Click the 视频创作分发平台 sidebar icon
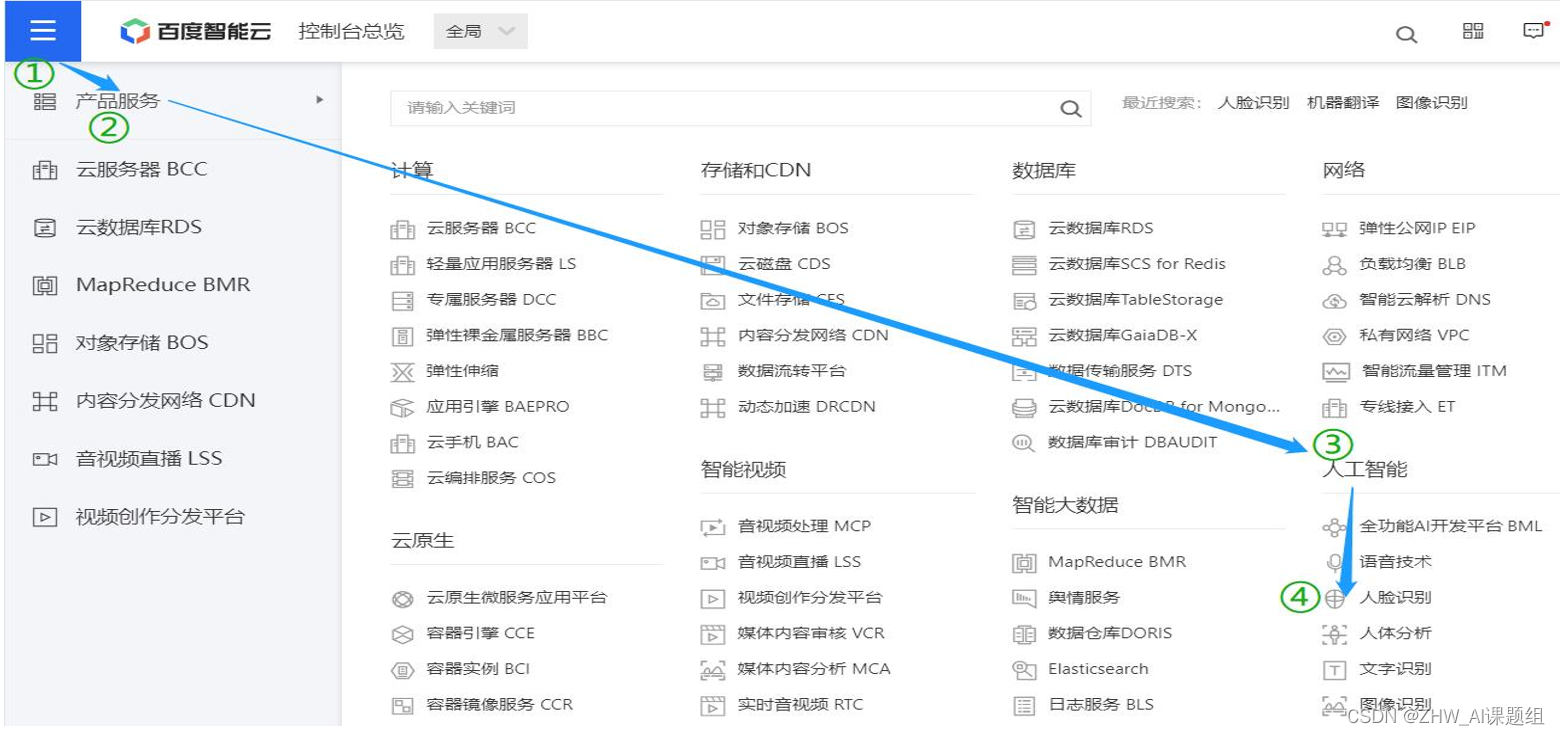Screen dimensions: 1560x735 pos(45,517)
